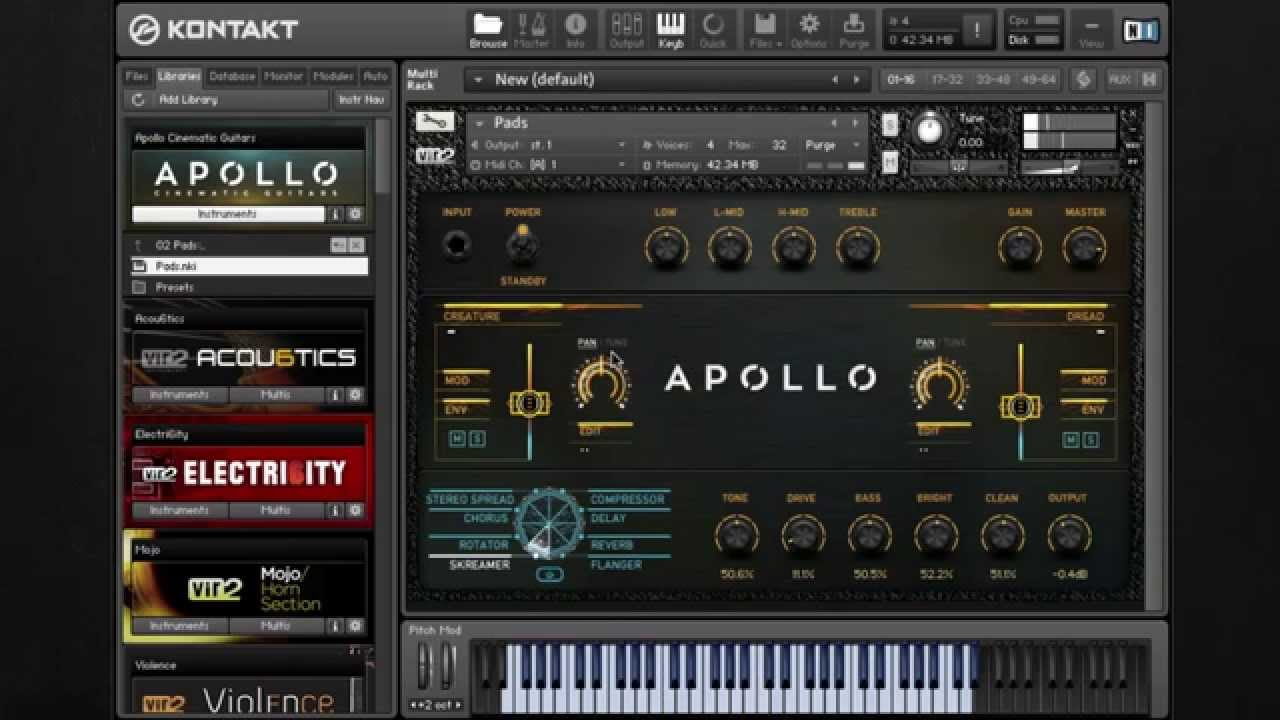Select Pads.nki in the Apollo library list
This screenshot has width=1280, height=720.
176,267
